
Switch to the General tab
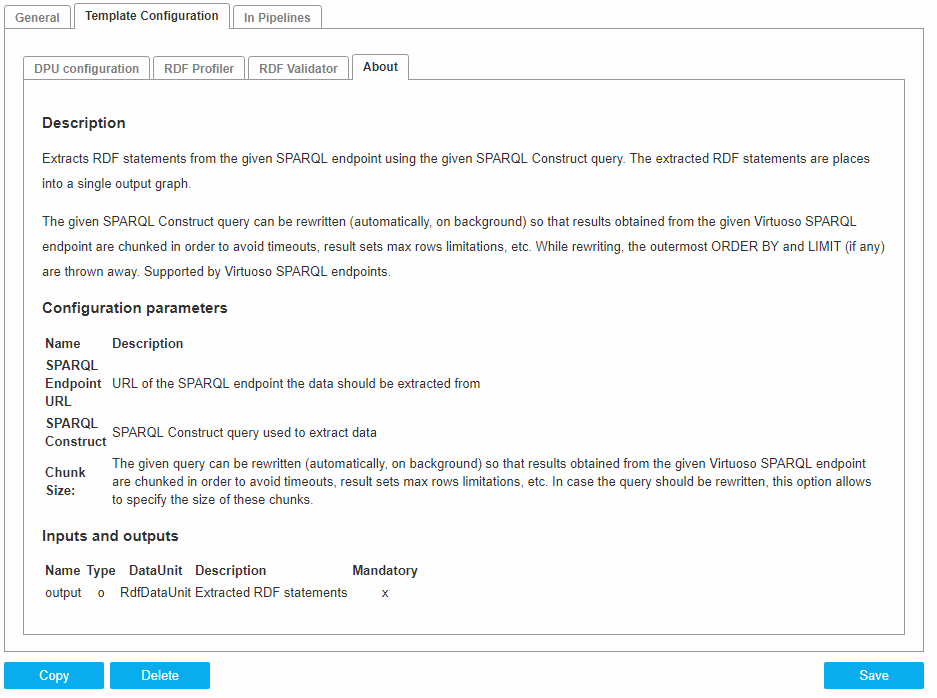(38, 18)
